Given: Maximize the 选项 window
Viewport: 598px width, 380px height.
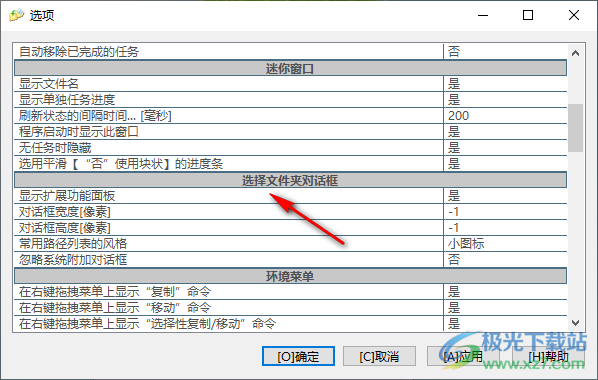Looking at the screenshot, I should [528, 15].
